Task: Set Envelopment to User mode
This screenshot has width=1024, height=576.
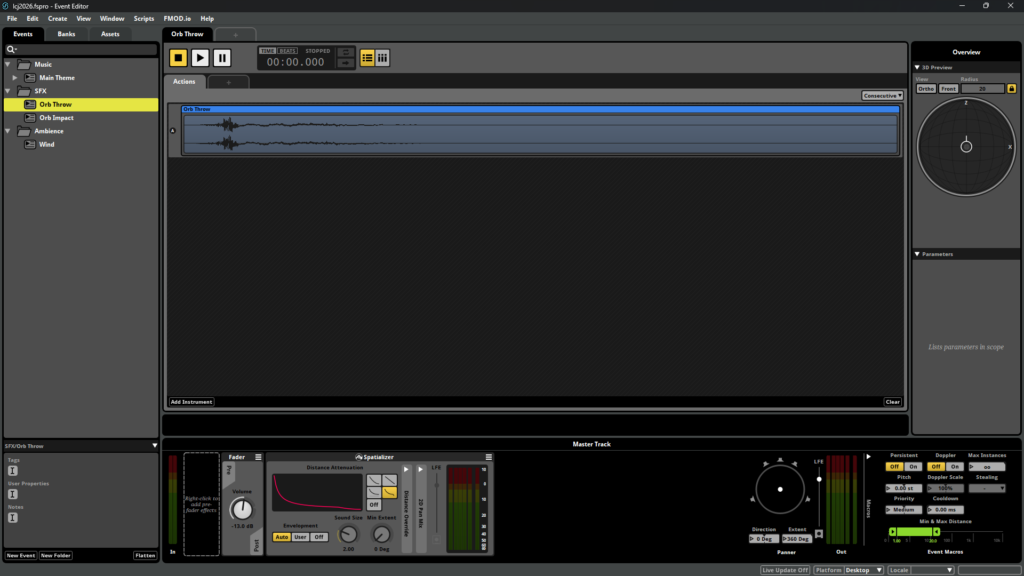Action: point(300,537)
